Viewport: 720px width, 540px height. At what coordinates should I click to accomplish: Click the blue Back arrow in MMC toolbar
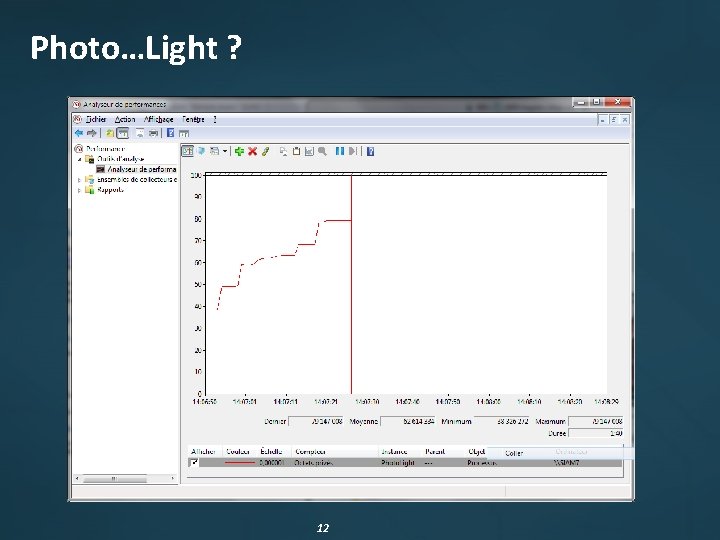point(79,133)
